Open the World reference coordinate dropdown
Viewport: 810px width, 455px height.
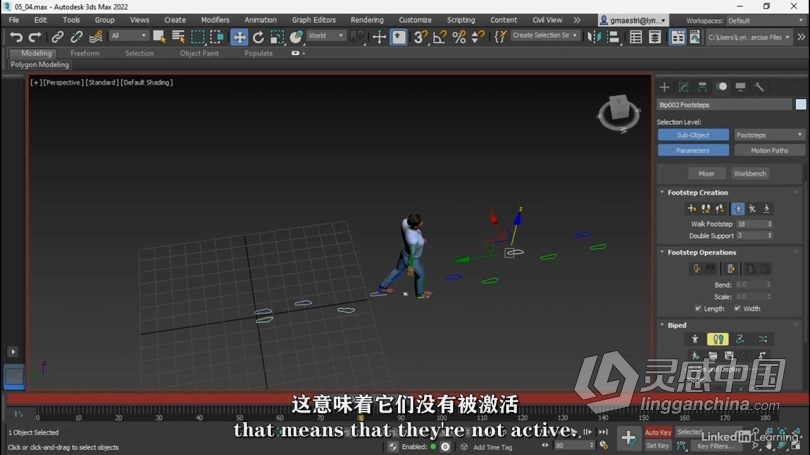click(326, 36)
